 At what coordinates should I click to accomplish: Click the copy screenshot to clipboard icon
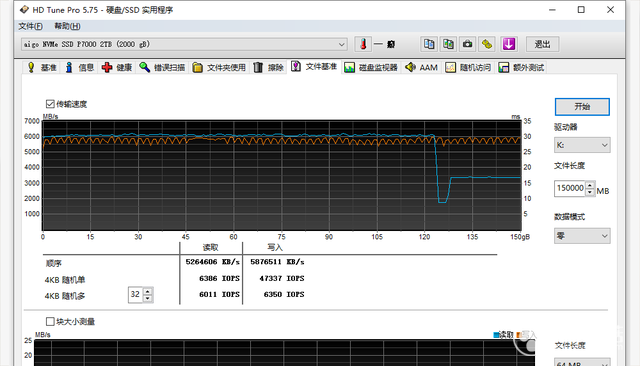click(x=448, y=44)
